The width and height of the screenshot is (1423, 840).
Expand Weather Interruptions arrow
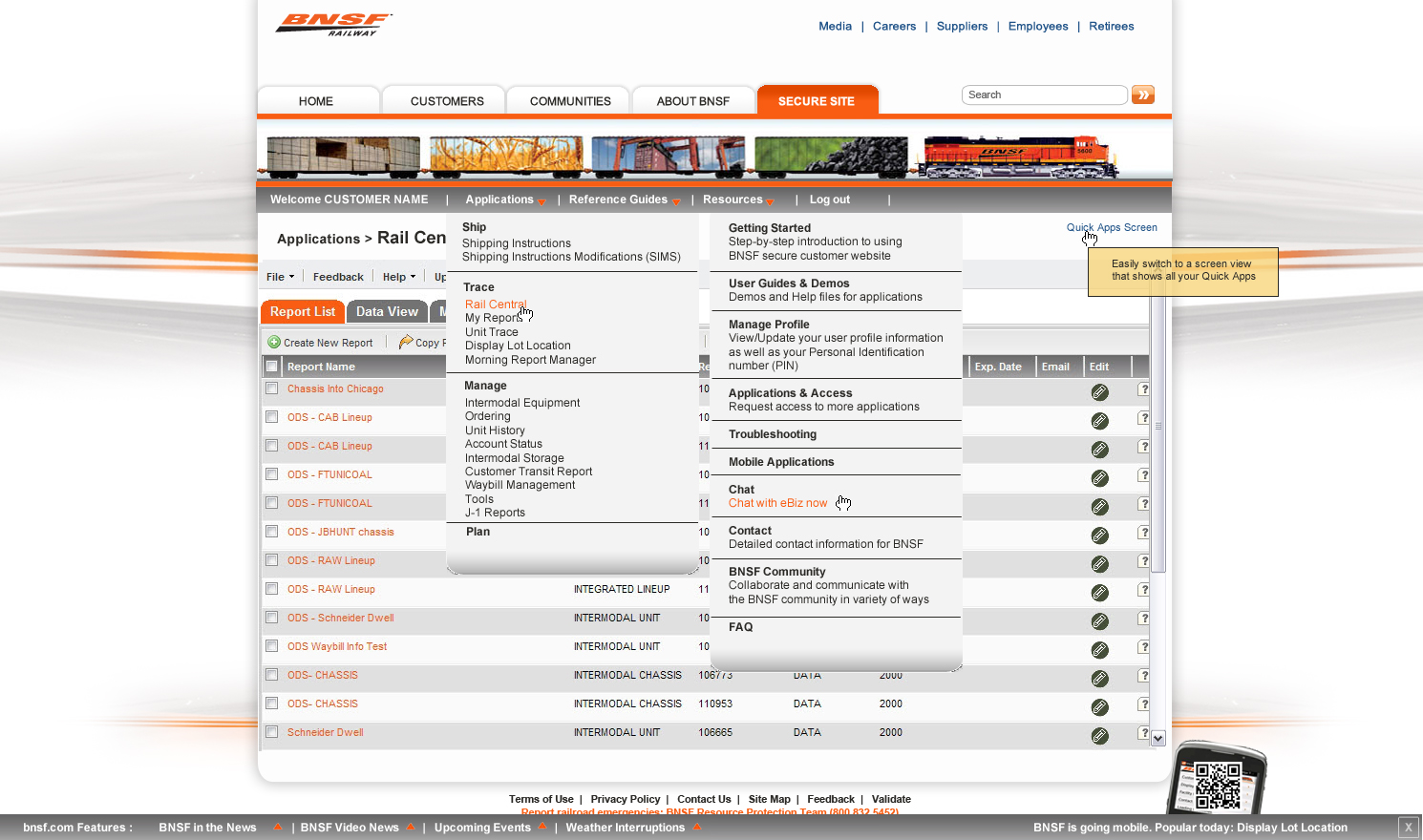click(697, 828)
